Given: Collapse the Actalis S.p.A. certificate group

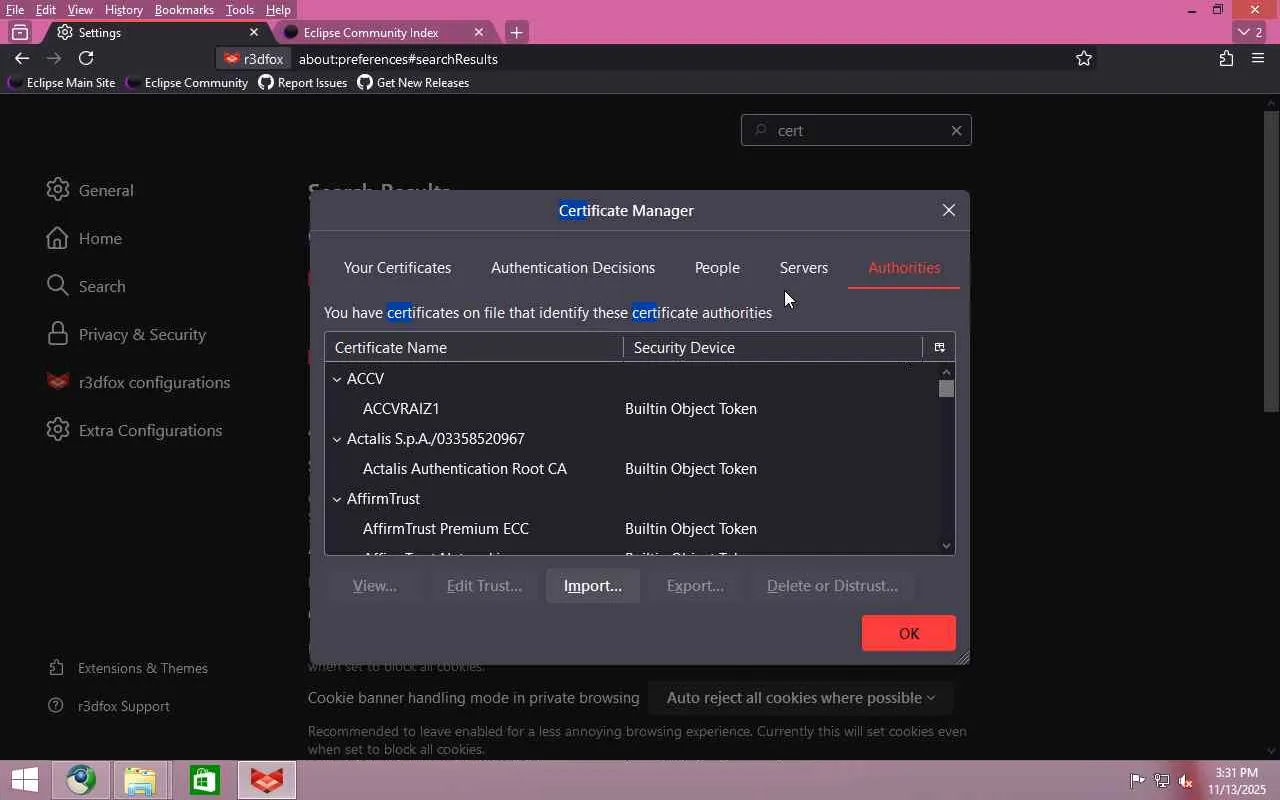Looking at the screenshot, I should point(337,439).
